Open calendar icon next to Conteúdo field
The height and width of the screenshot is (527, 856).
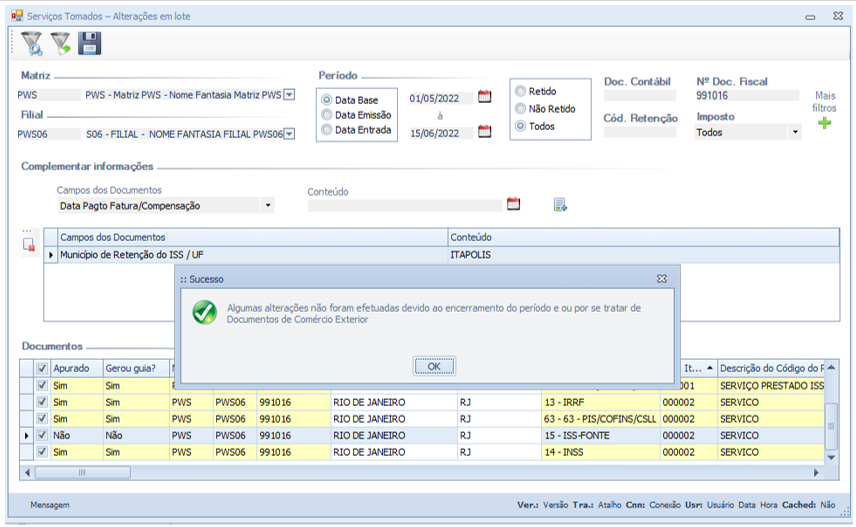(514, 204)
